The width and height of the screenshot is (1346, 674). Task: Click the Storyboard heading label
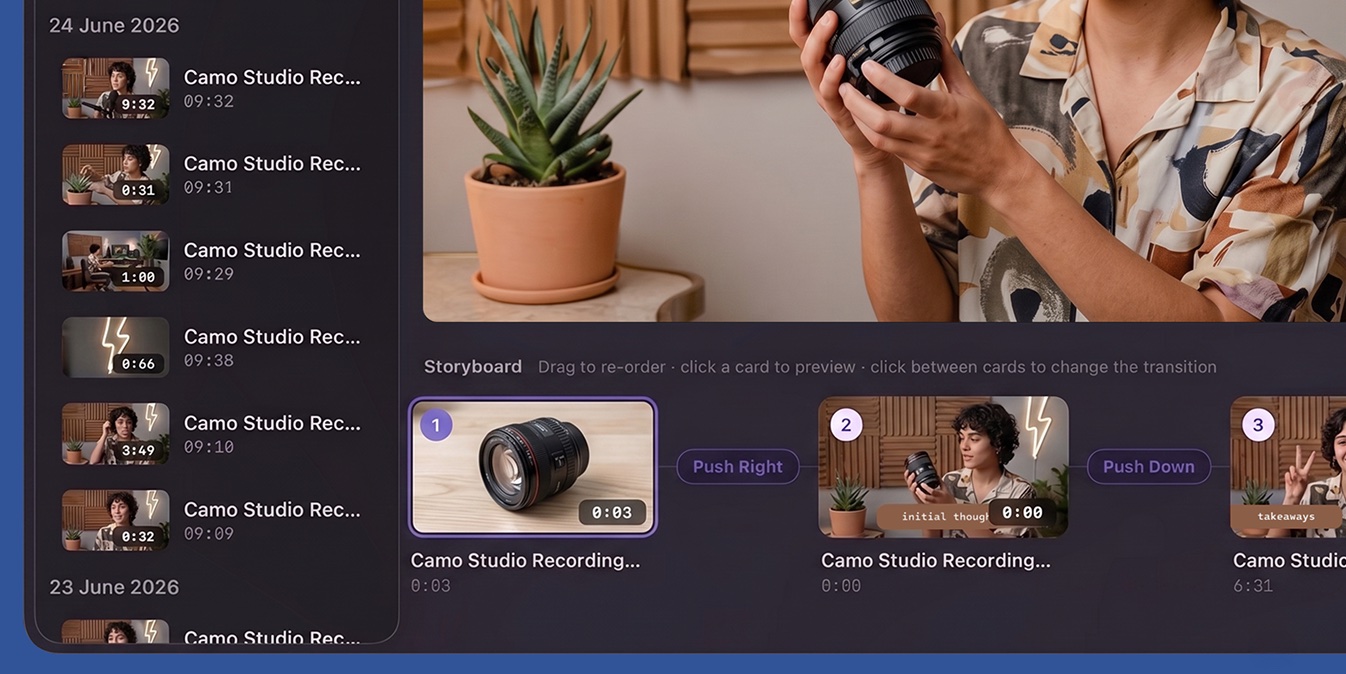(x=473, y=367)
